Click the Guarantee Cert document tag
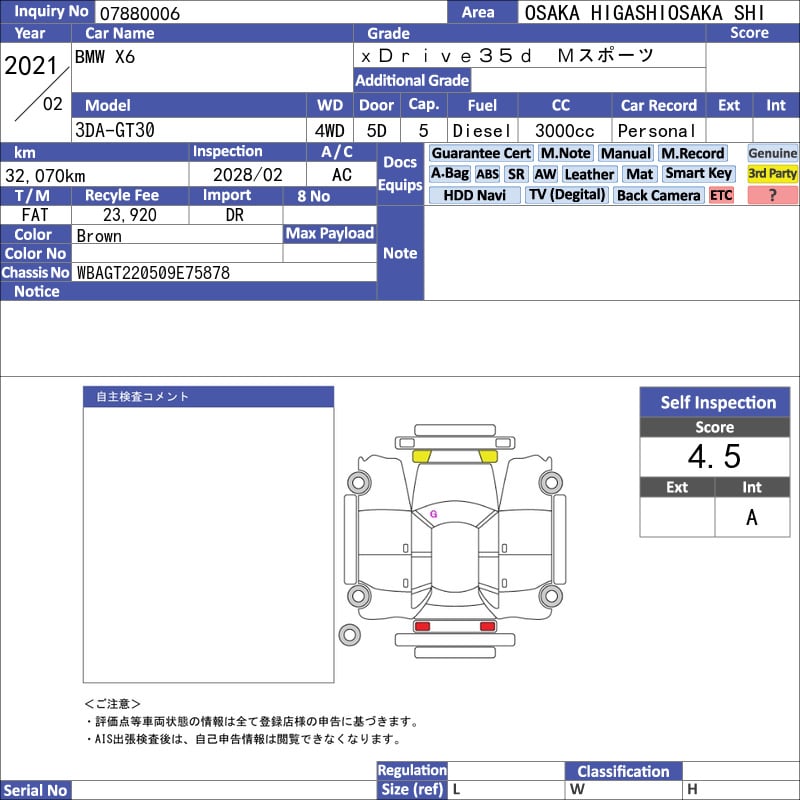The image size is (800, 800). click(481, 153)
